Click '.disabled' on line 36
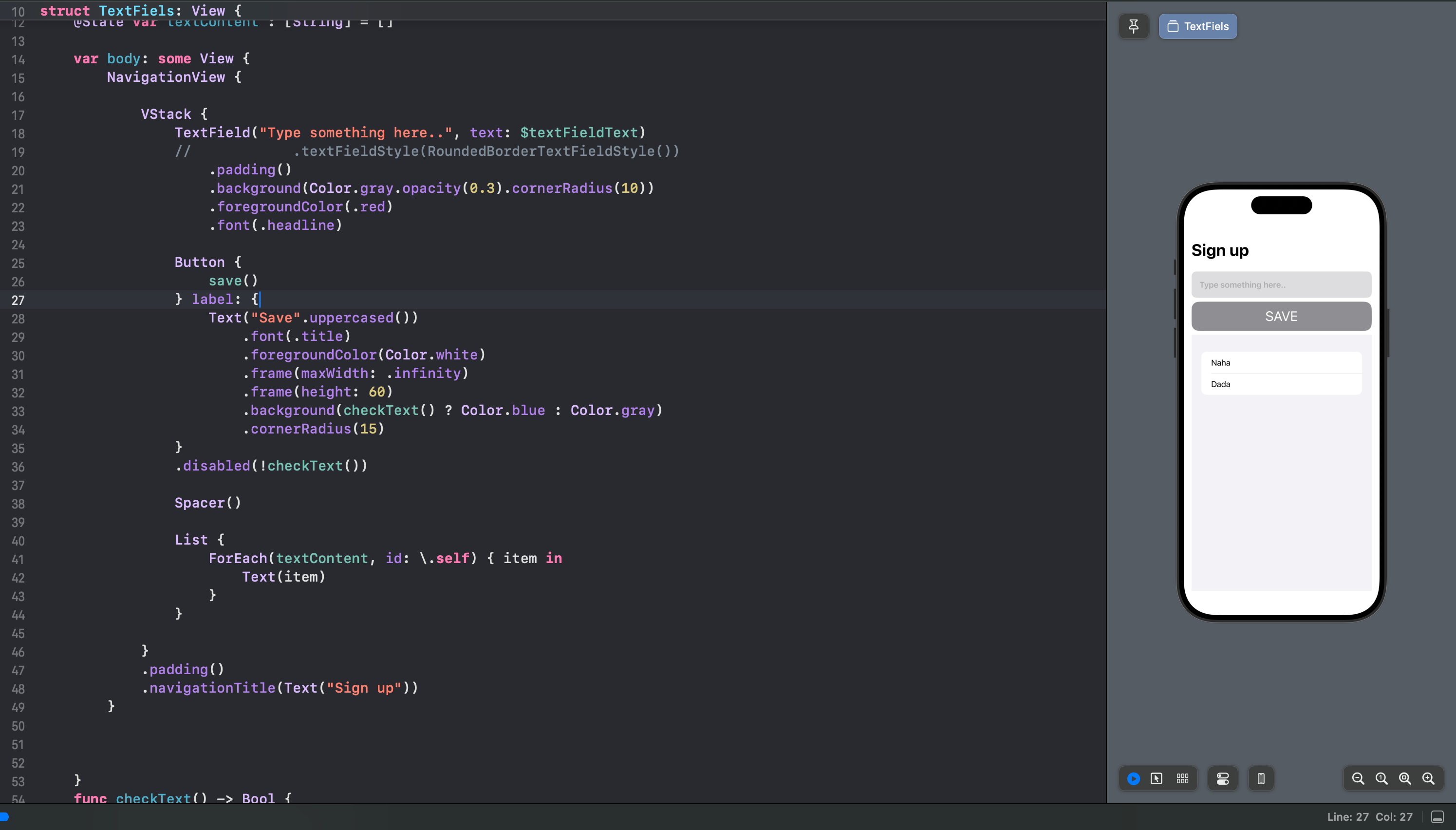 point(213,466)
